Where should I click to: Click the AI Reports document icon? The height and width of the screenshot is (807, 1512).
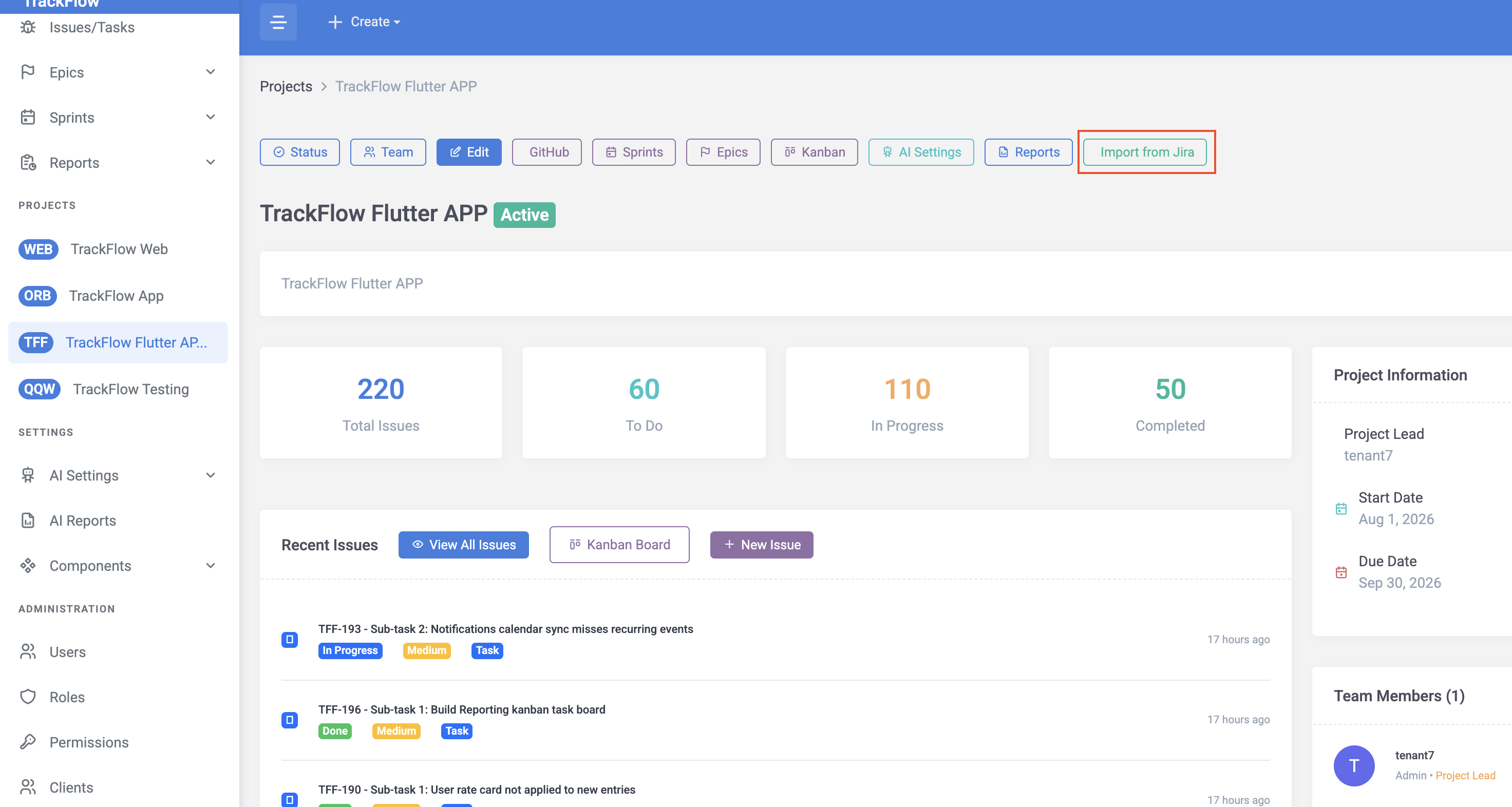pos(28,520)
